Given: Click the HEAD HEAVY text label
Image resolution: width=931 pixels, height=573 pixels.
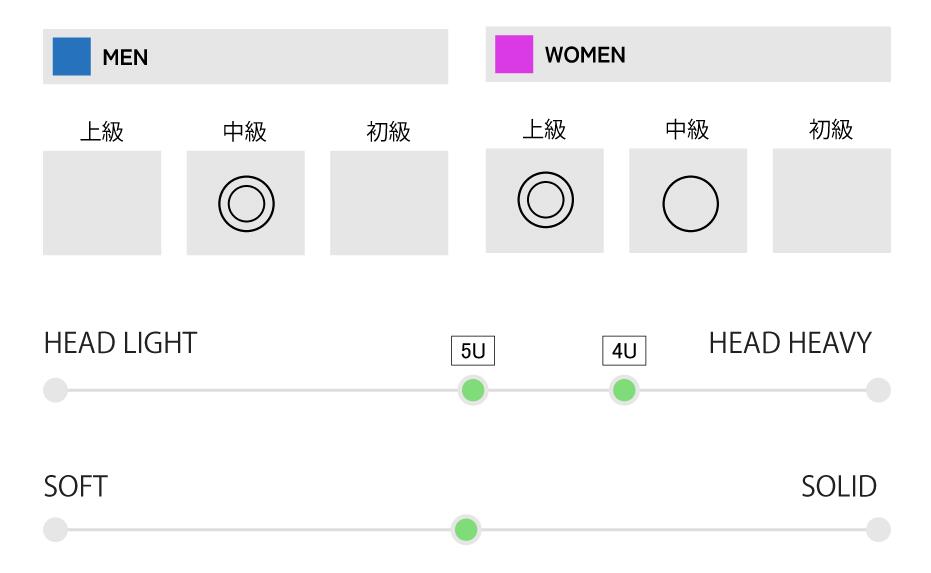Looking at the screenshot, I should (x=790, y=344).
